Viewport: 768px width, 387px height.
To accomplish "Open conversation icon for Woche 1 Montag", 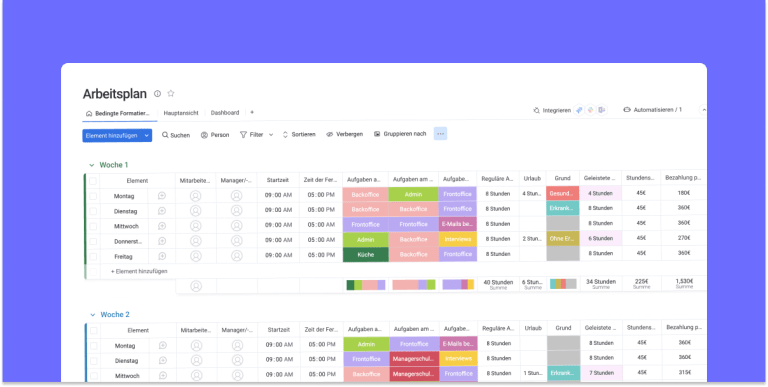I will [x=162, y=196].
